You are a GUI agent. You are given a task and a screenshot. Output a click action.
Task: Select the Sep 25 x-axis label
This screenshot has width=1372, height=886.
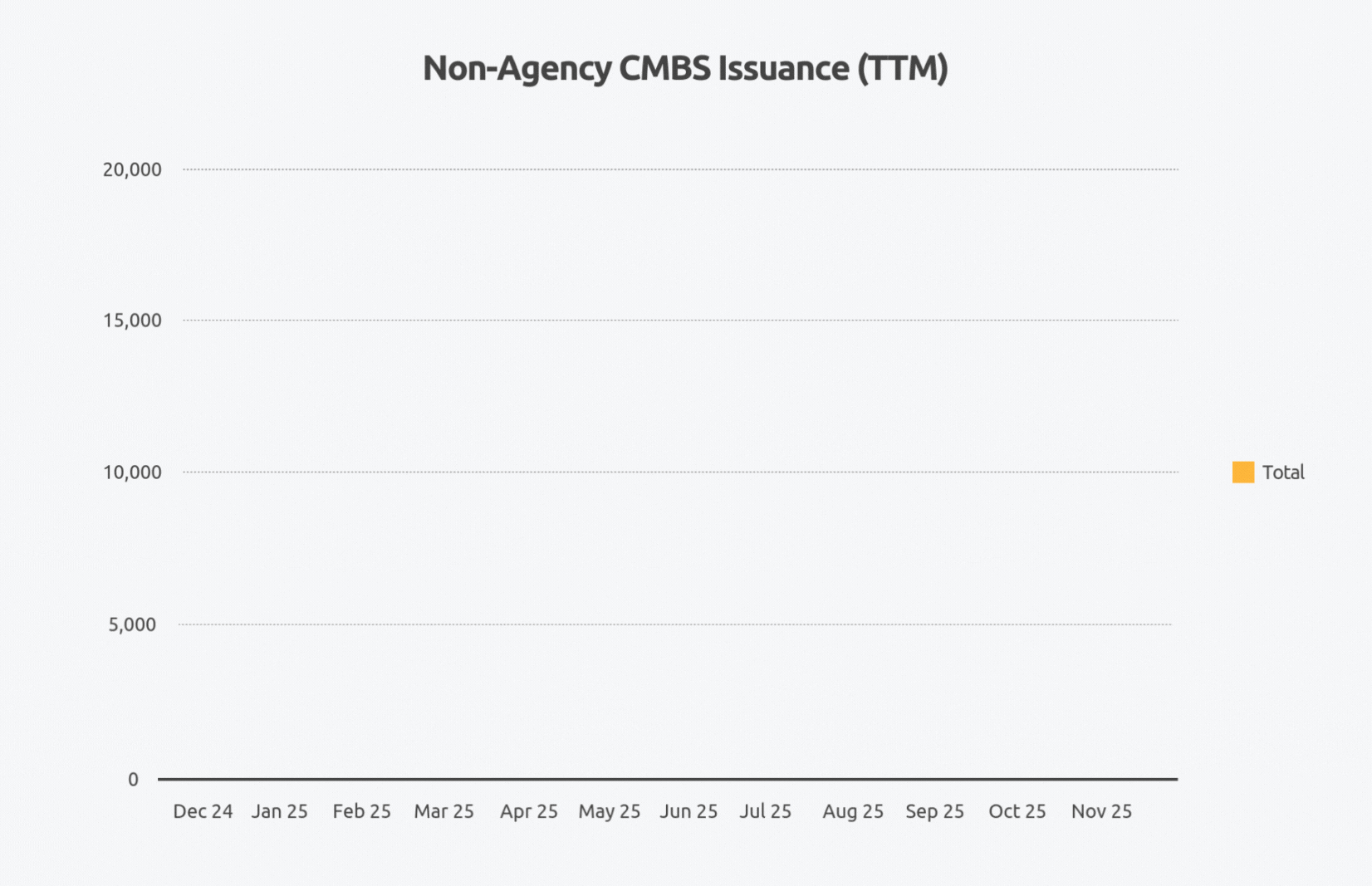point(934,811)
